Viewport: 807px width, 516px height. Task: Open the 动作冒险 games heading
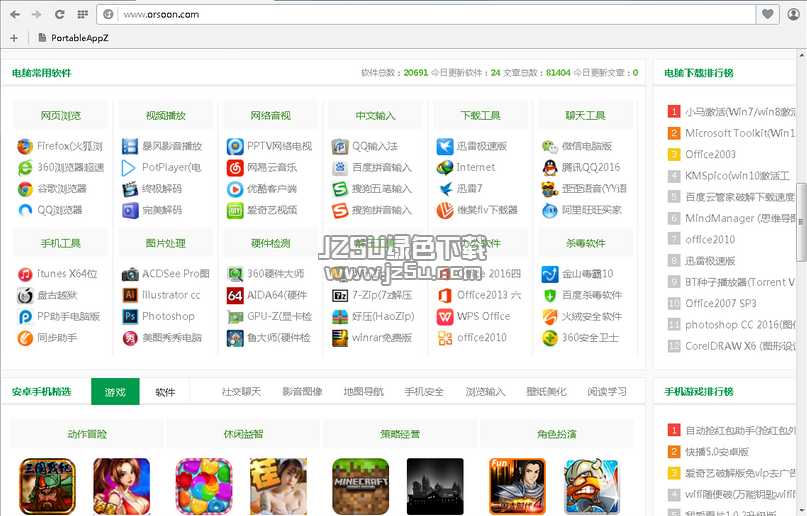pyautogui.click(x=87, y=434)
